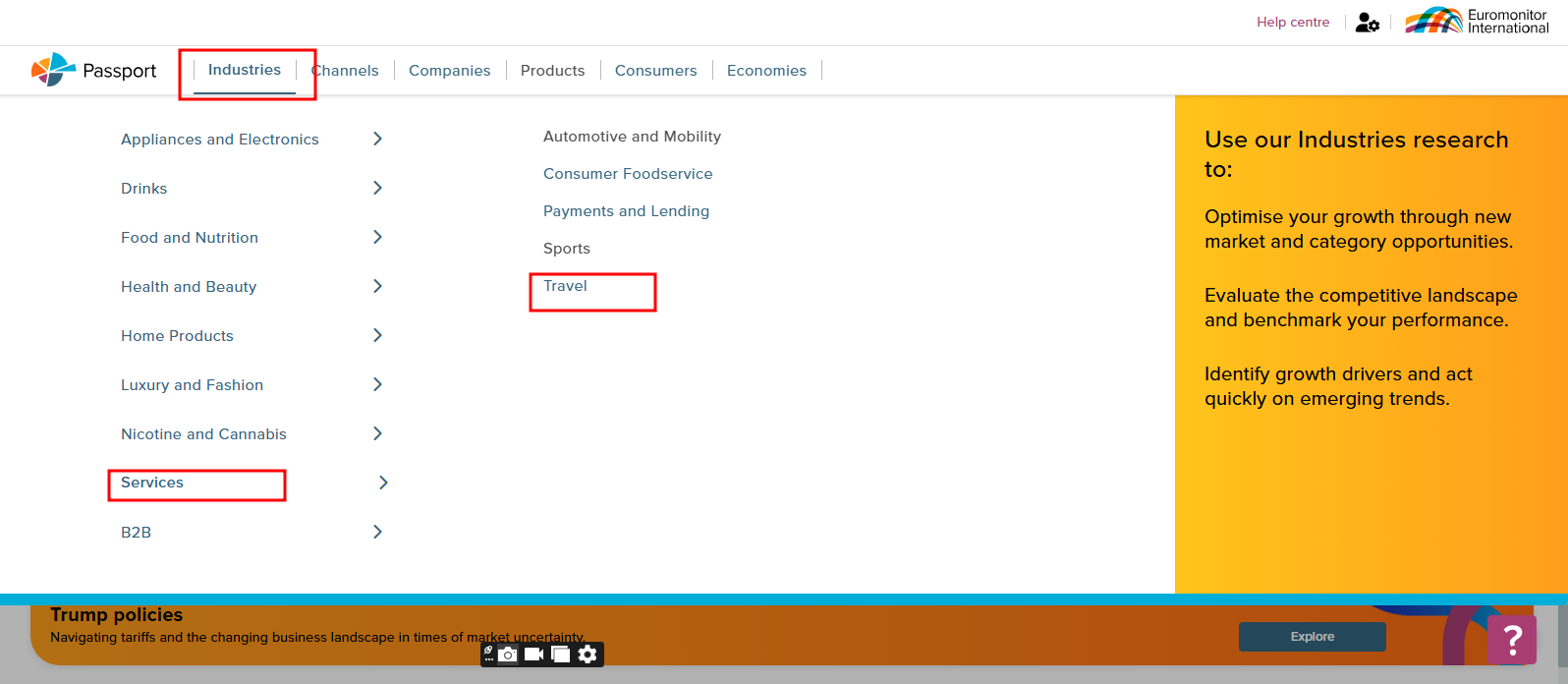Select the Consumers menu item
Image resolution: width=1568 pixels, height=684 pixels.
[x=655, y=71]
